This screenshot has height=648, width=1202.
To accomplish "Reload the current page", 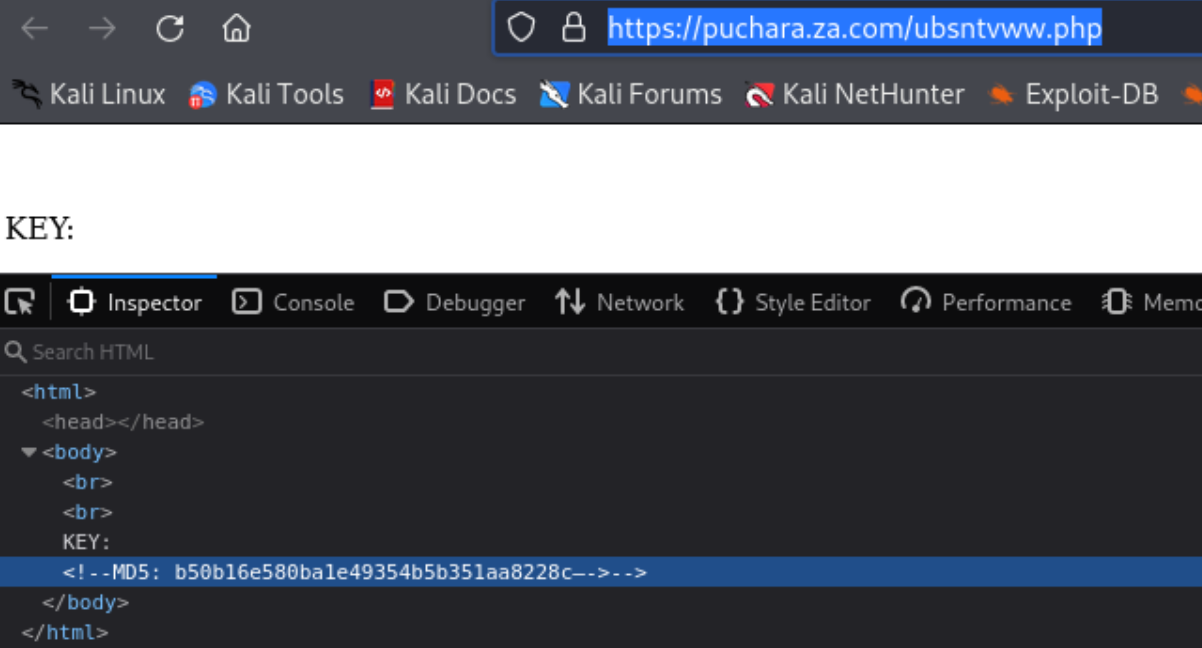I will (170, 29).
